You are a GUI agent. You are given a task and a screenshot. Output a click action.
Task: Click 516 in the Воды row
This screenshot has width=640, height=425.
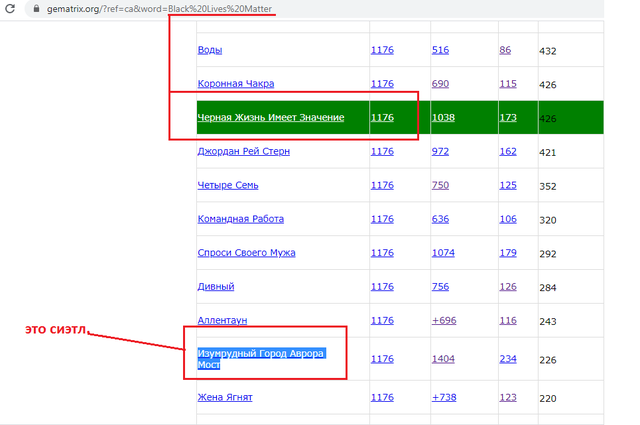[x=440, y=50]
